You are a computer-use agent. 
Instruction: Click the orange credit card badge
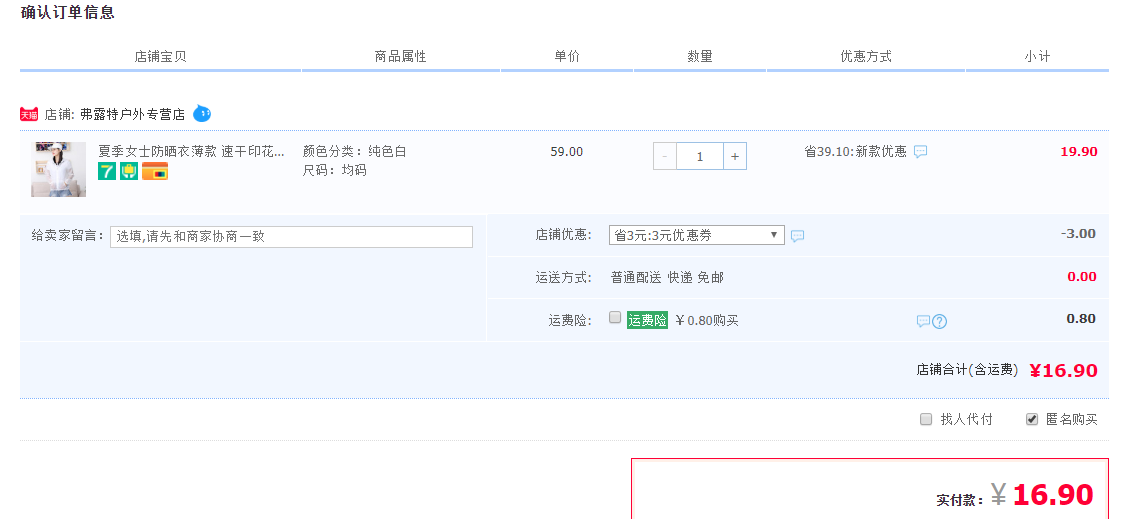point(155,171)
